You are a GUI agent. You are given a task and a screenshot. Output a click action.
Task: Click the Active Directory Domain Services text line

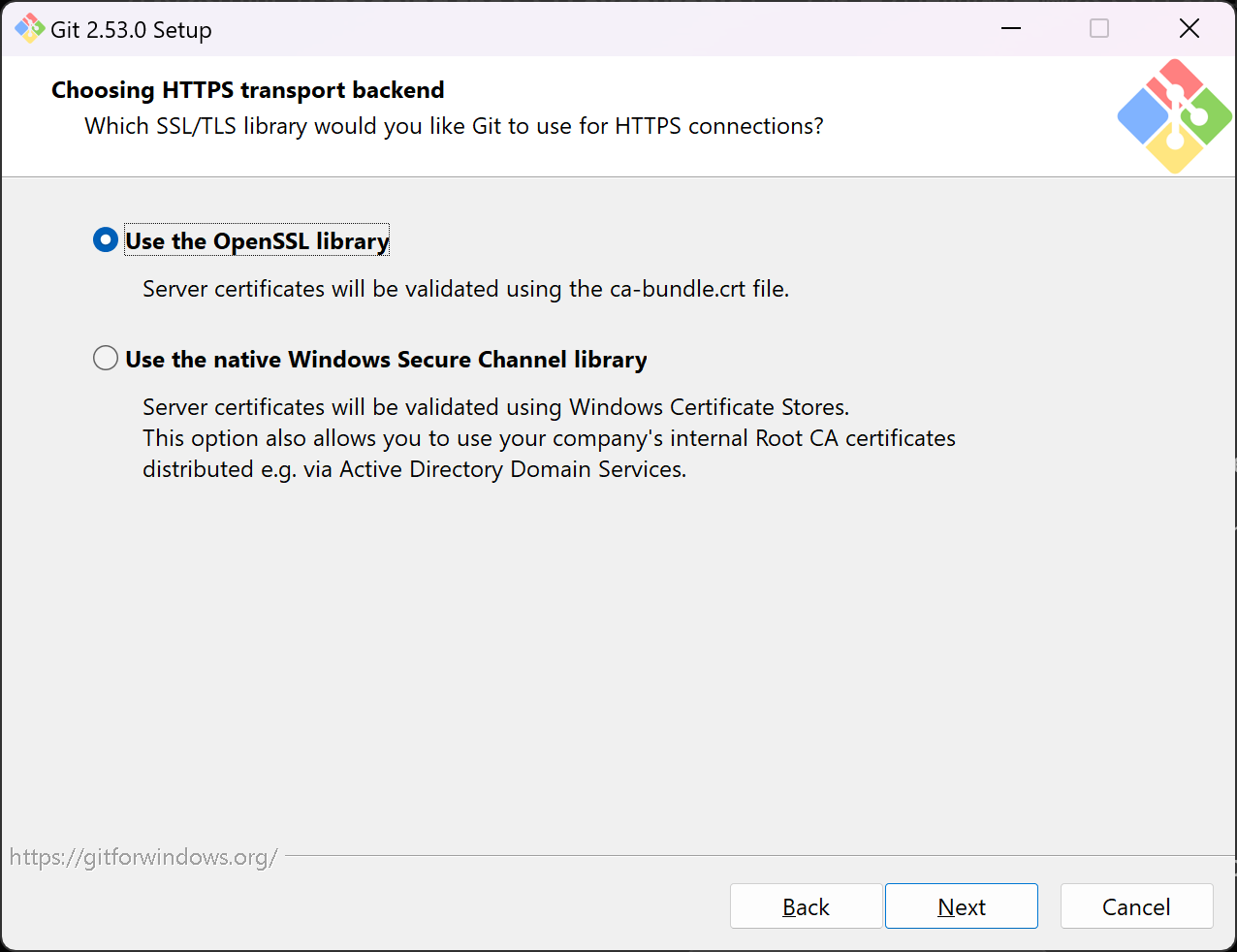tap(414, 469)
